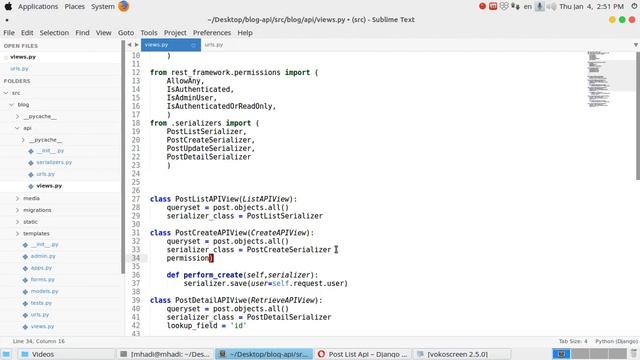Switch to the vokoscreen 2.5.0 taskbar window
This screenshot has height=360, width=640.
(x=462, y=354)
